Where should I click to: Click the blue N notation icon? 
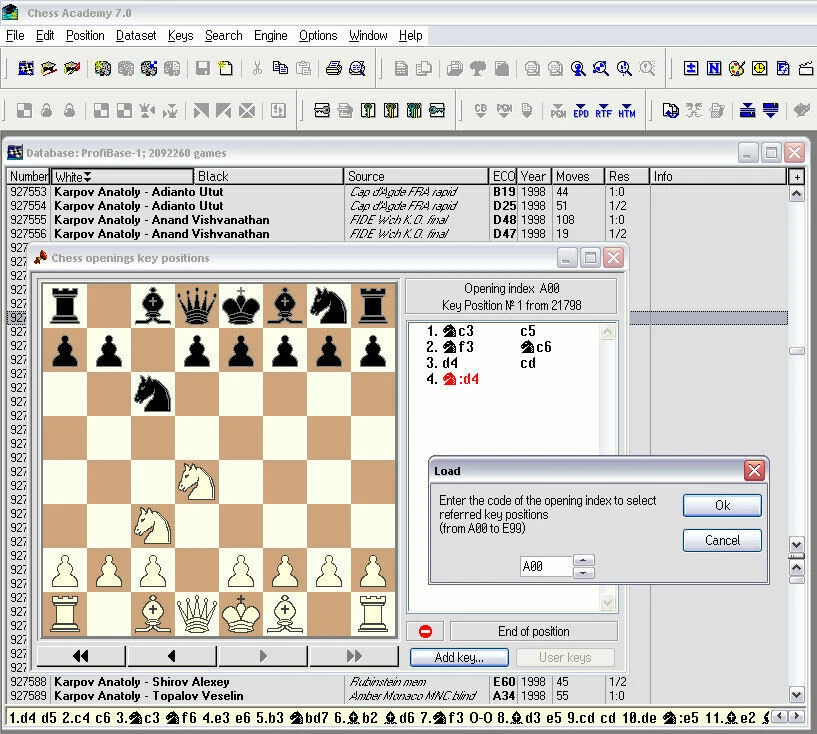coord(714,69)
